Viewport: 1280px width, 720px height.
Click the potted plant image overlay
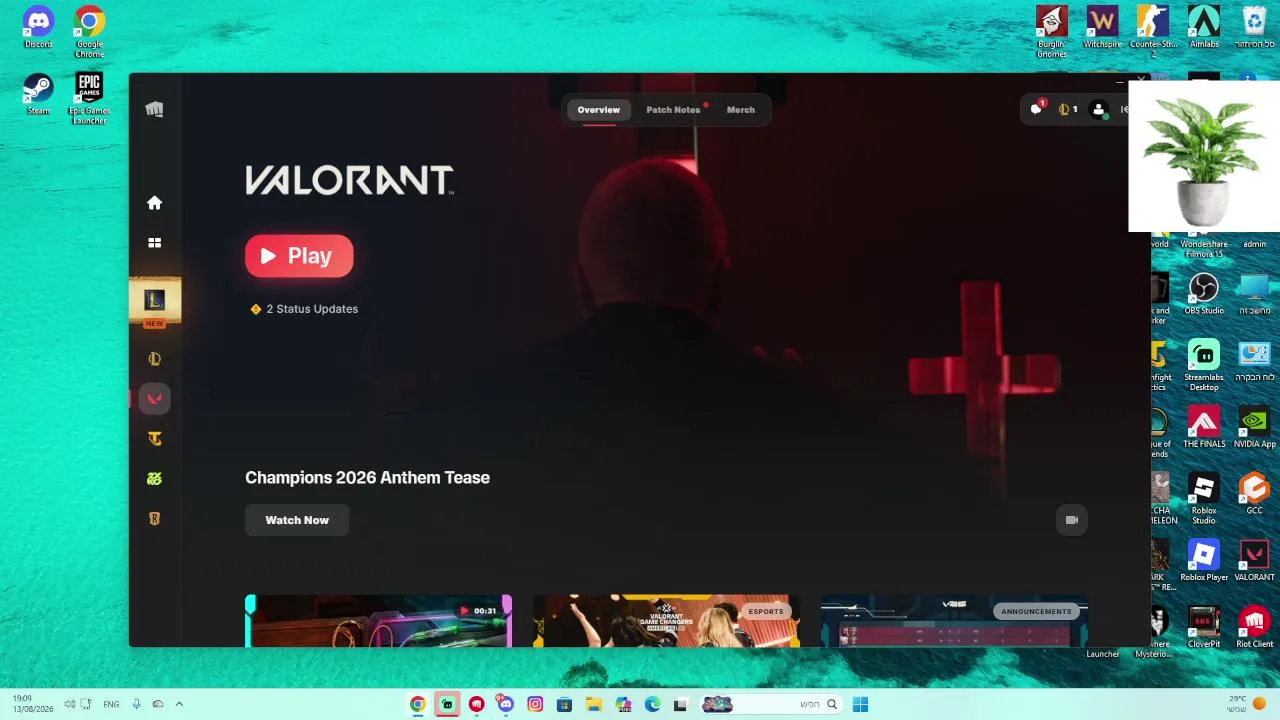pyautogui.click(x=1203, y=157)
